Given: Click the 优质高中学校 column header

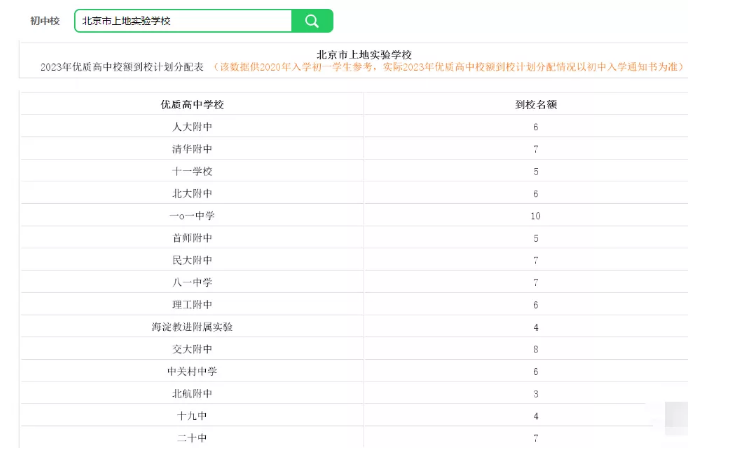Looking at the screenshot, I should 192,104.
